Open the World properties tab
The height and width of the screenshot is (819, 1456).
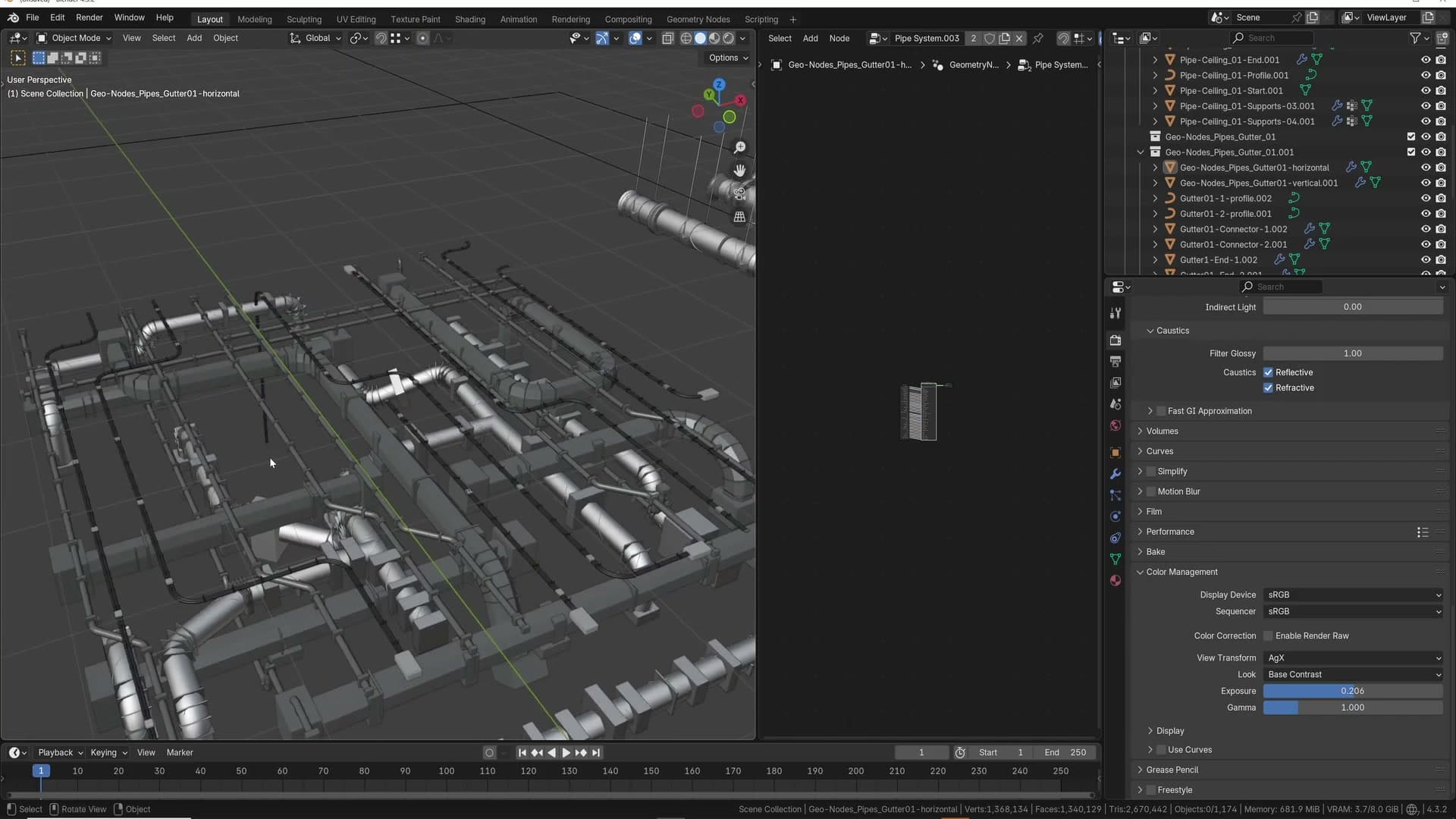tap(1116, 425)
